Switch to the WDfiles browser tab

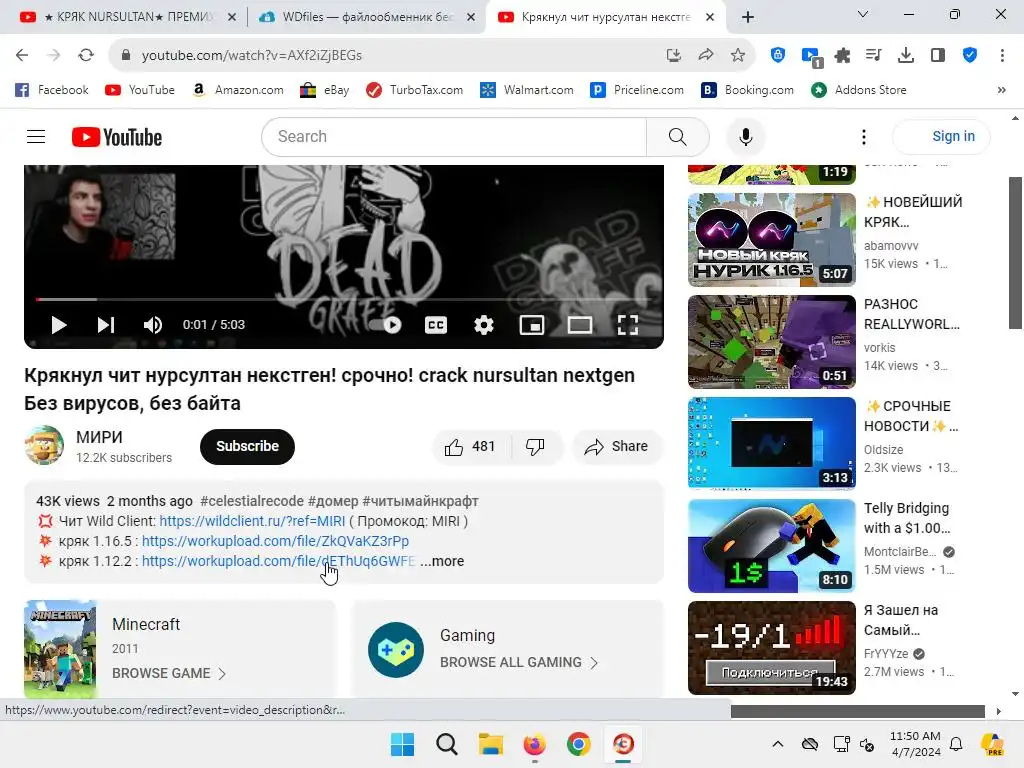click(367, 17)
